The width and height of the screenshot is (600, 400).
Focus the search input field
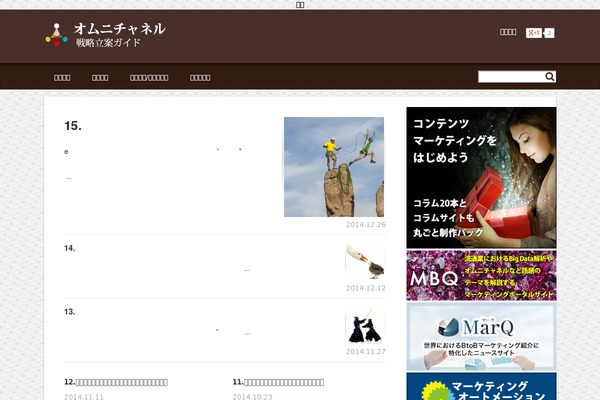coord(511,77)
